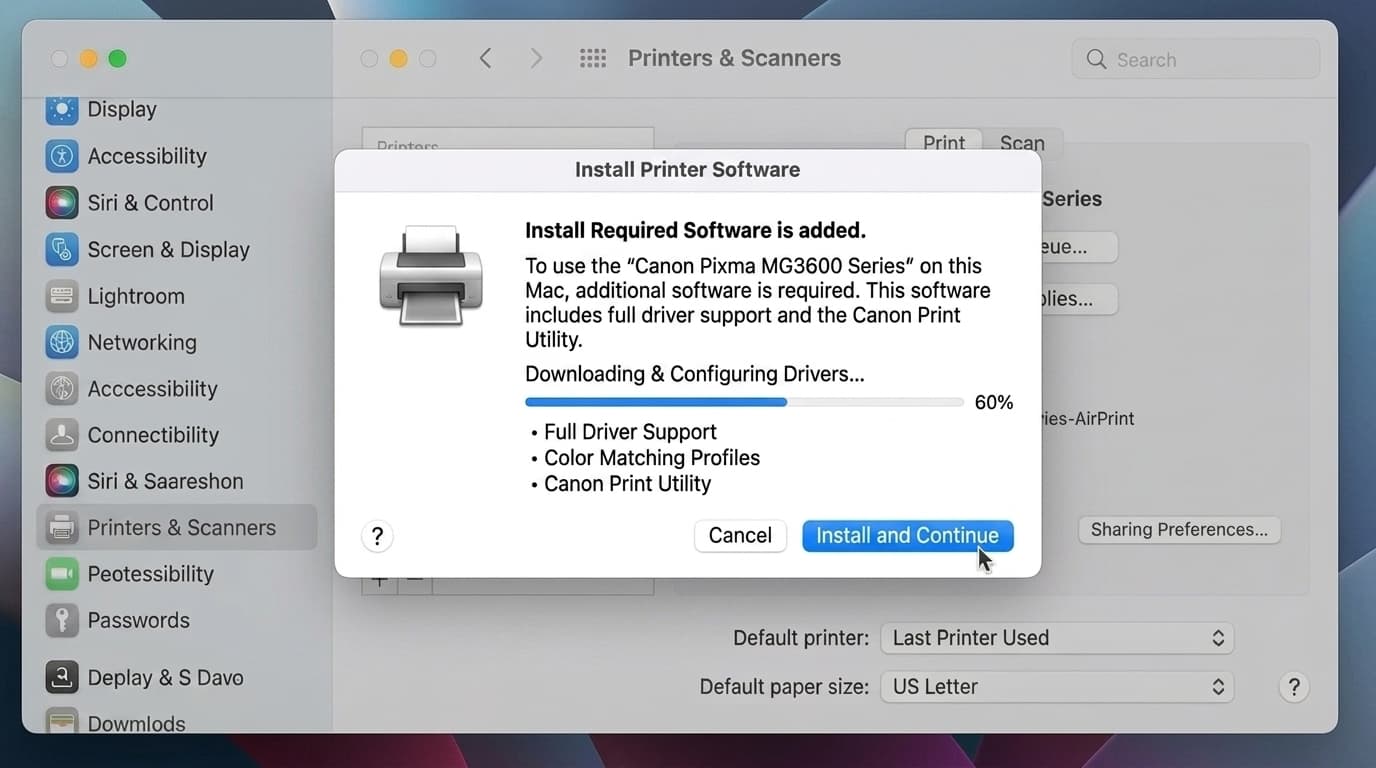Click the Default paper size label
Viewport: 1376px width, 768px height.
pos(784,687)
